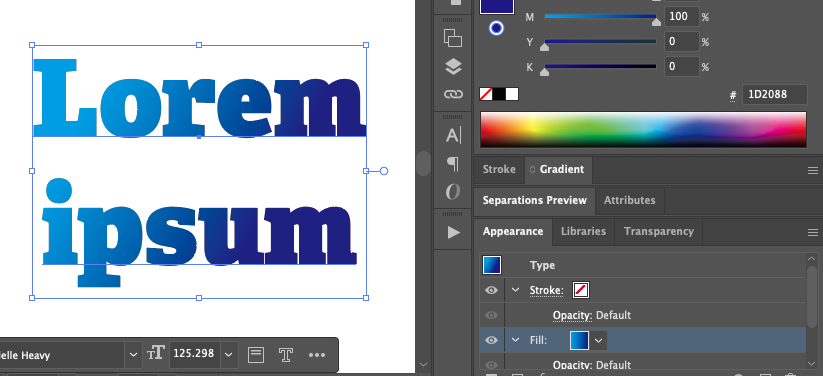Click the Stroke: link in Appearance
823x376 pixels.
(546, 290)
